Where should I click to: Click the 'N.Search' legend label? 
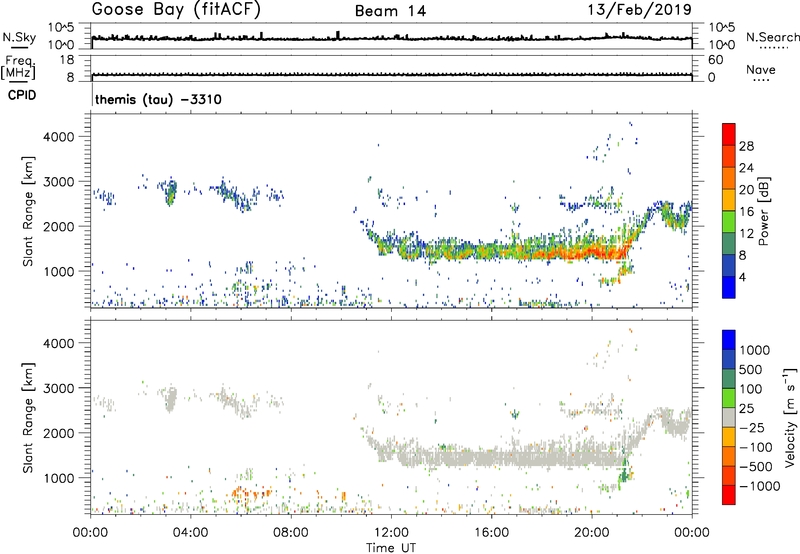pos(772,37)
